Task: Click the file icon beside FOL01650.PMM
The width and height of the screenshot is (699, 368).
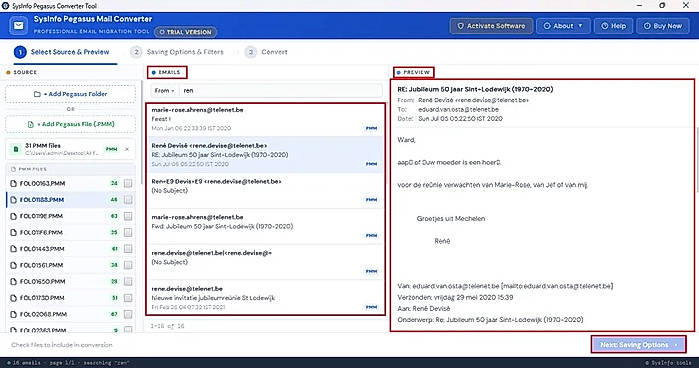Action: click(x=13, y=281)
